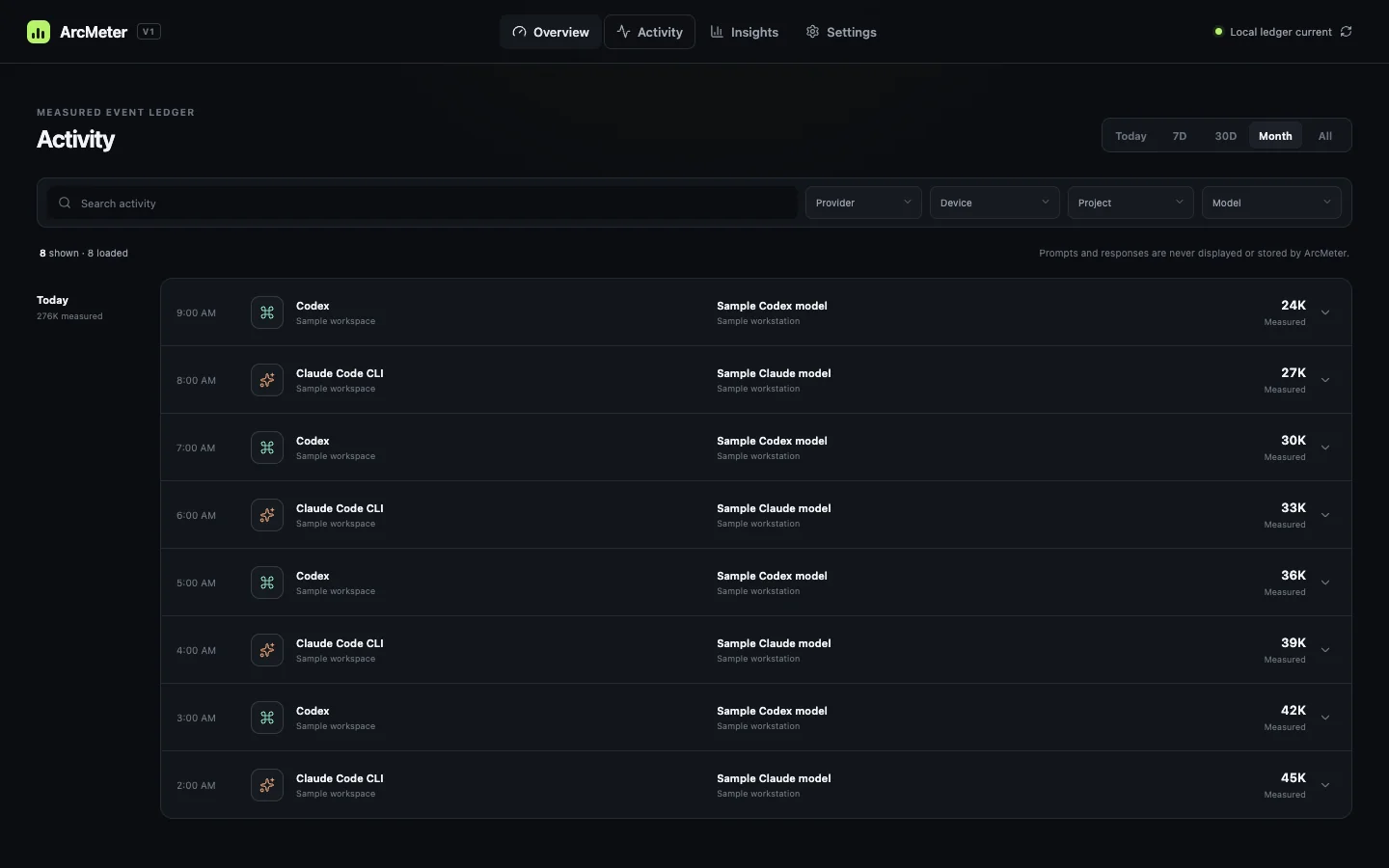
Task: Click the Claude Code icon in 4:00 AM row
Action: [x=267, y=650]
